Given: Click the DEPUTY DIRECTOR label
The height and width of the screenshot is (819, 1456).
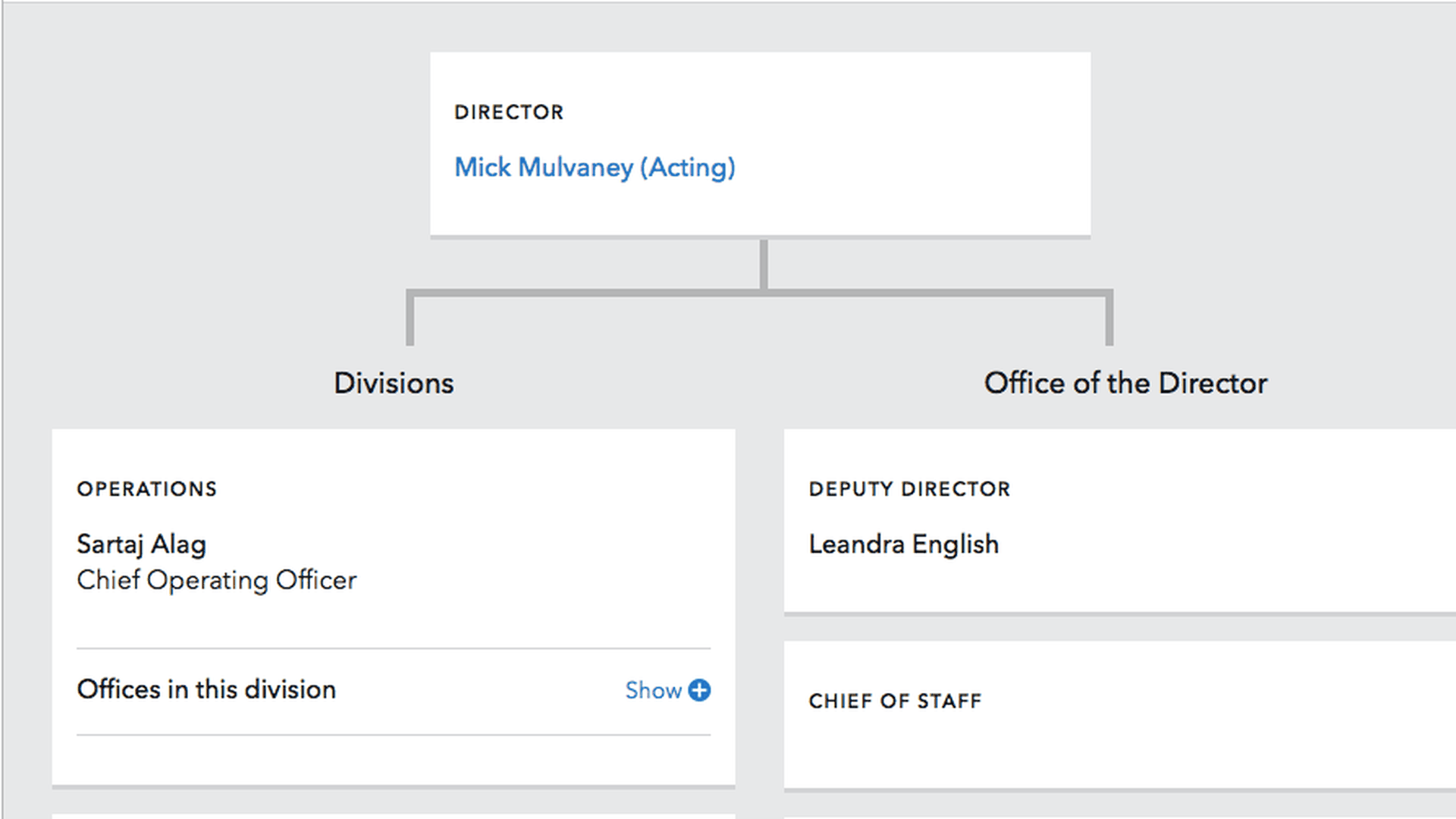Looking at the screenshot, I should pyautogui.click(x=909, y=489).
